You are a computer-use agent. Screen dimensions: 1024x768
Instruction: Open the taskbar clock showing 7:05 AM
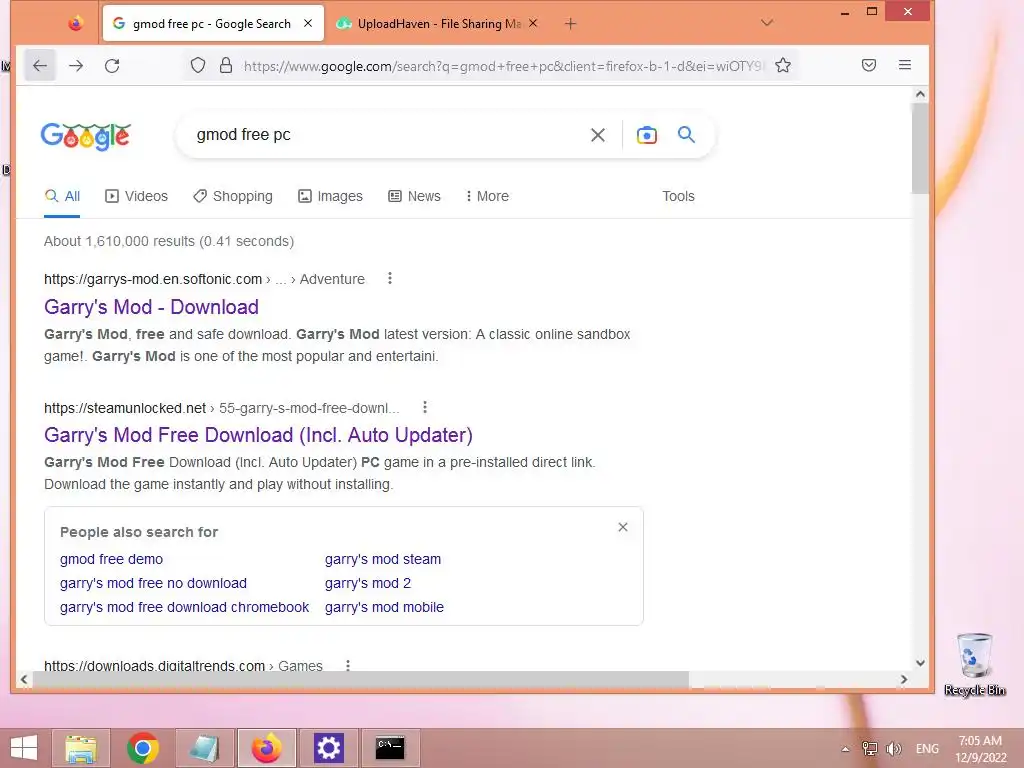click(980, 748)
